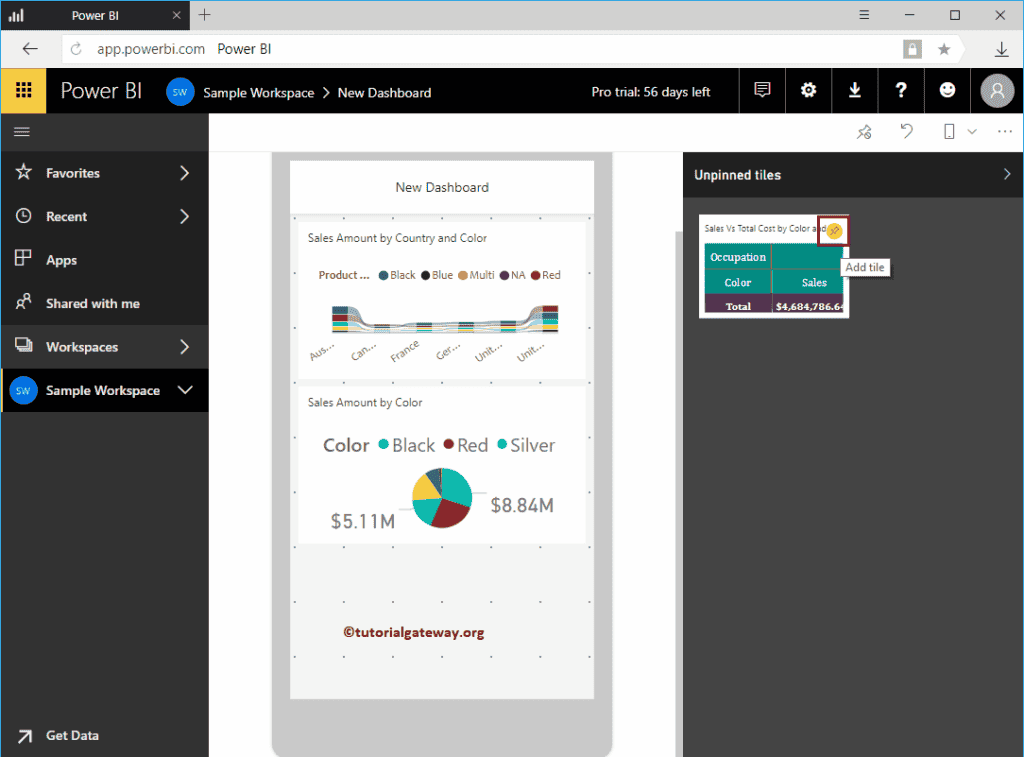Open the app launcher waffle grid
1024x757 pixels.
(x=24, y=90)
